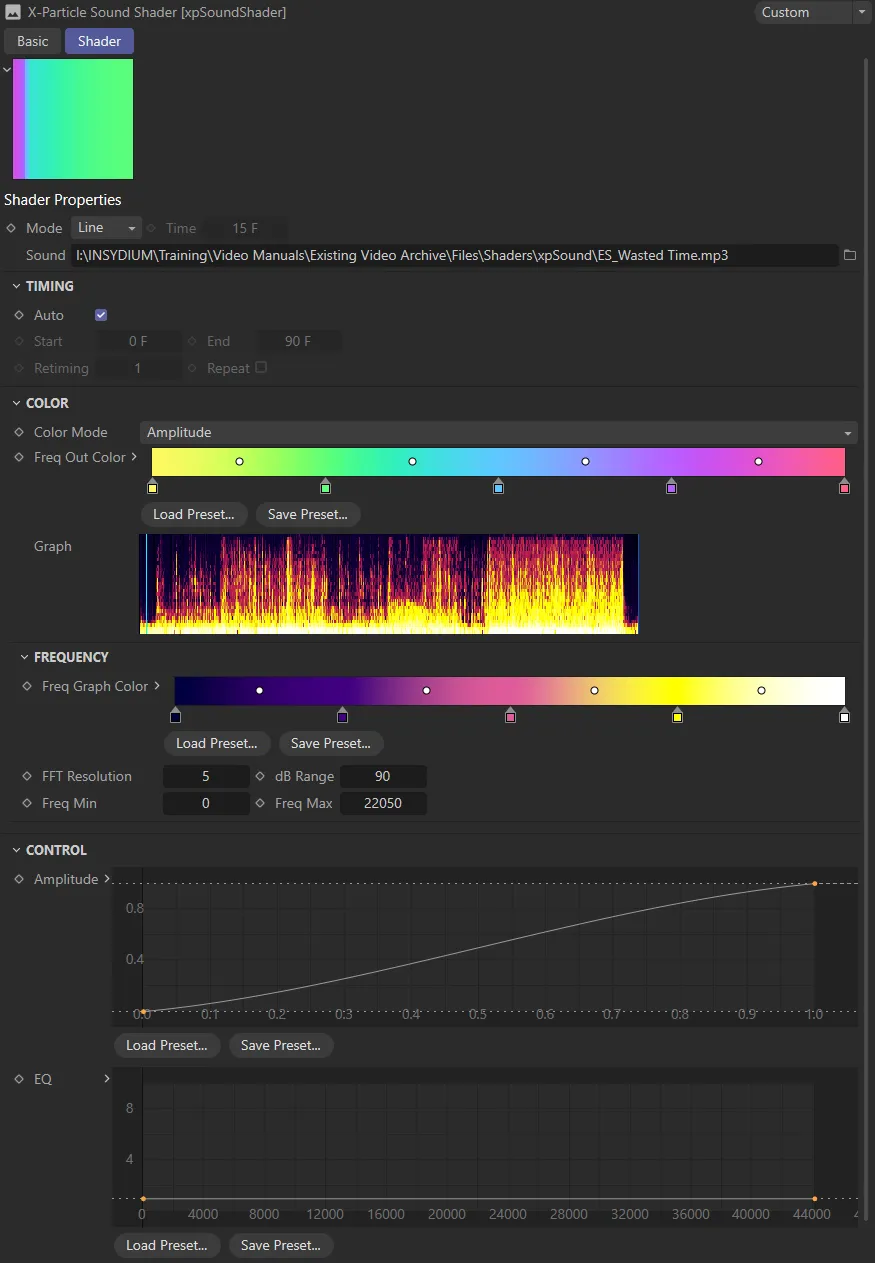Click the keyframe diamond next to Auto
Viewport: 875px width, 1263px height.
[x=20, y=314]
